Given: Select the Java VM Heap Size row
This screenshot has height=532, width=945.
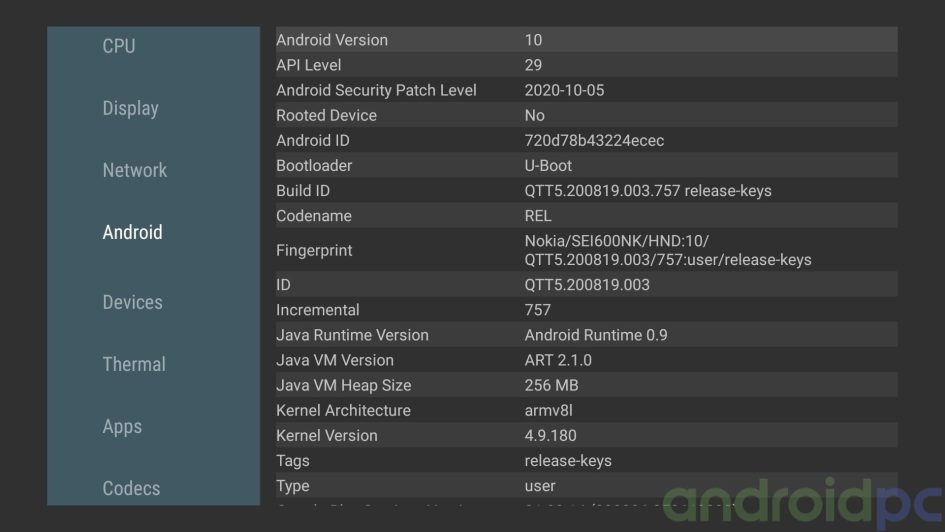Looking at the screenshot, I should [x=586, y=385].
